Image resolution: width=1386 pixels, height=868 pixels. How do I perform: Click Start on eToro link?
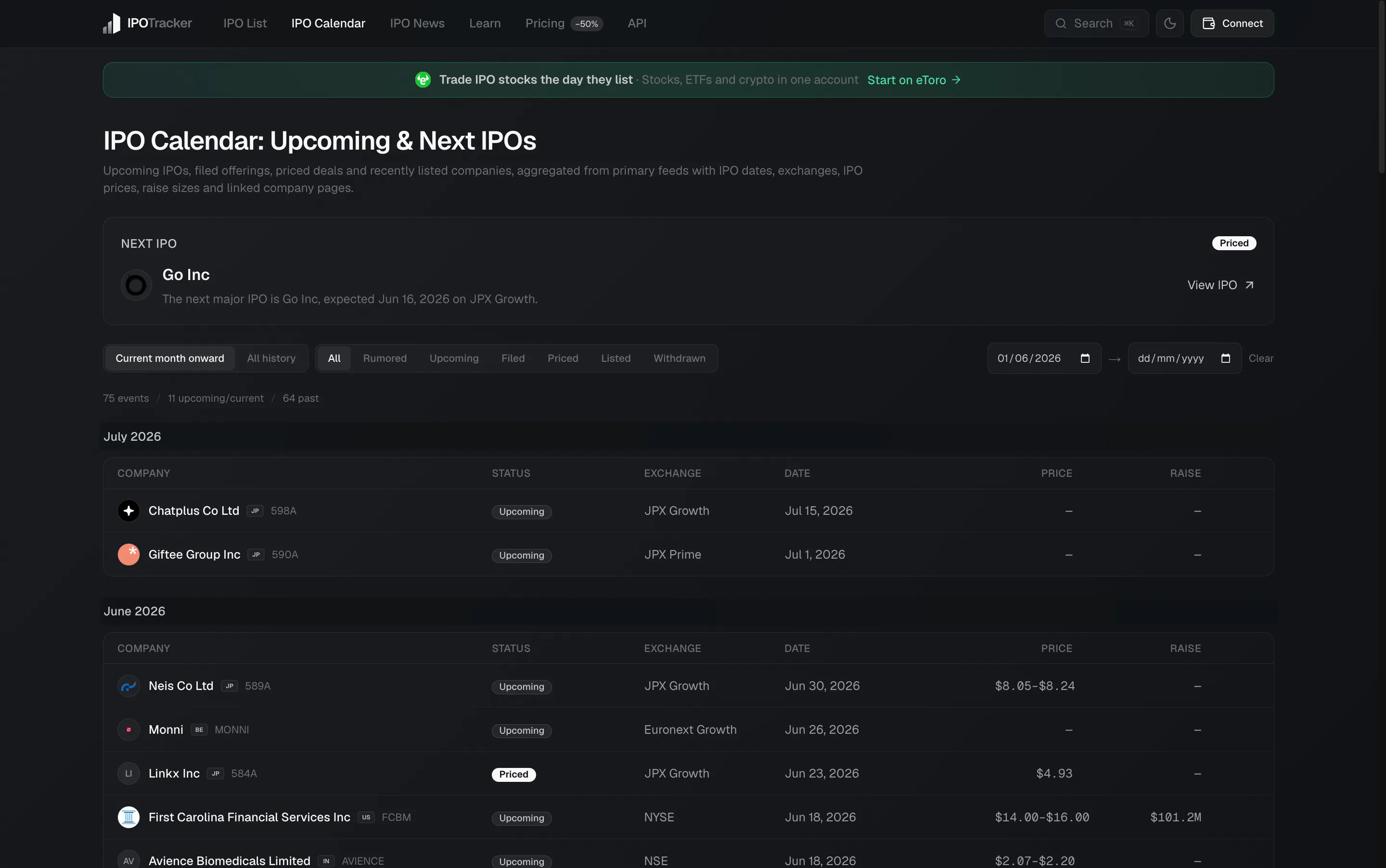(914, 80)
